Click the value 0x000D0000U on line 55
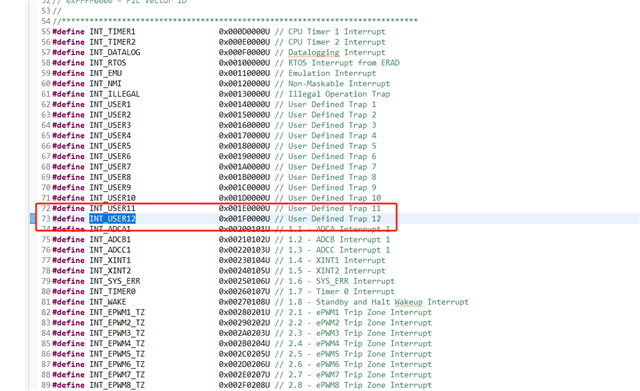The height and width of the screenshot is (391, 640). [244, 32]
